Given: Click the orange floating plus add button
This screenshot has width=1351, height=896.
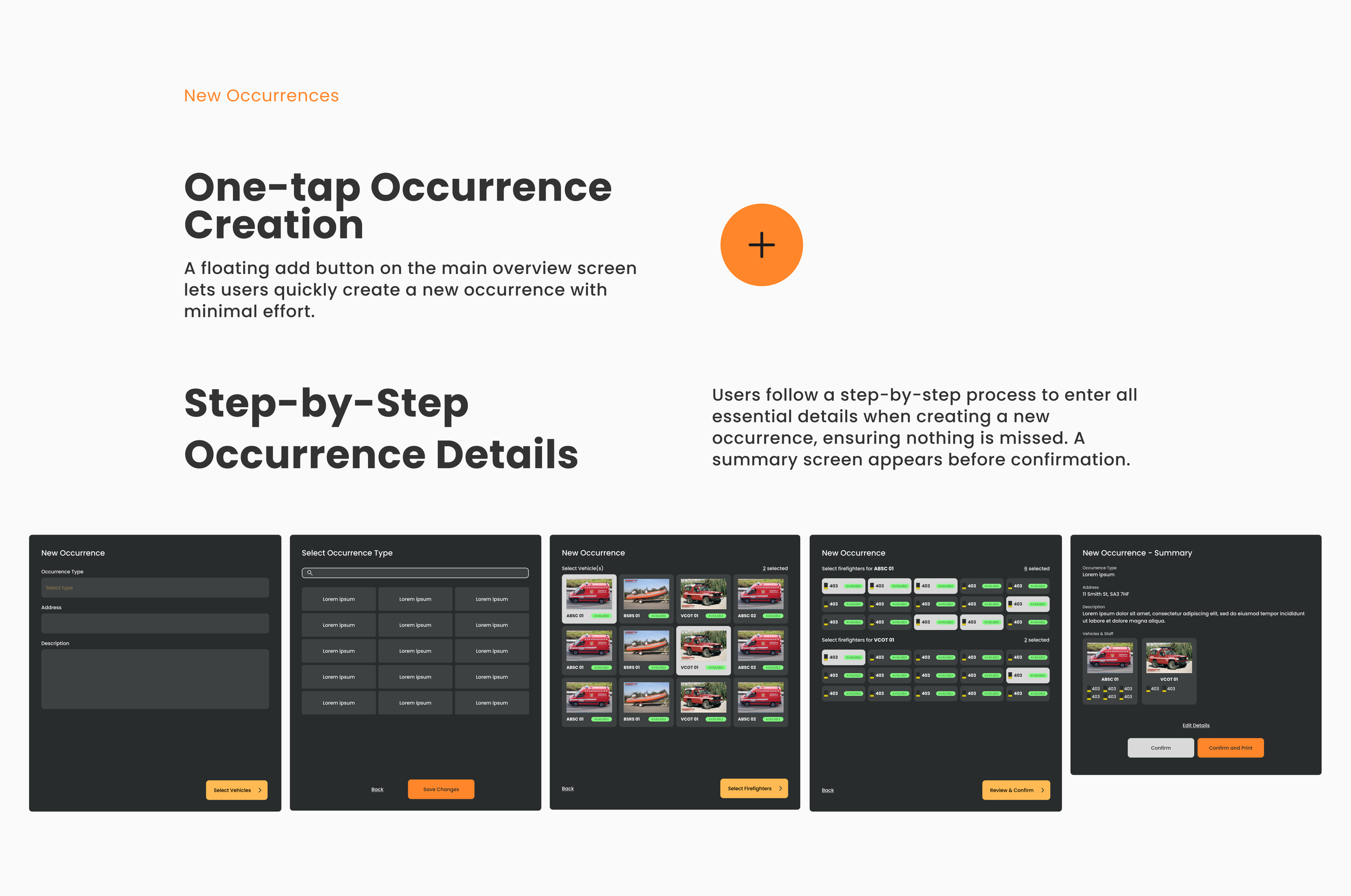Looking at the screenshot, I should pos(761,245).
